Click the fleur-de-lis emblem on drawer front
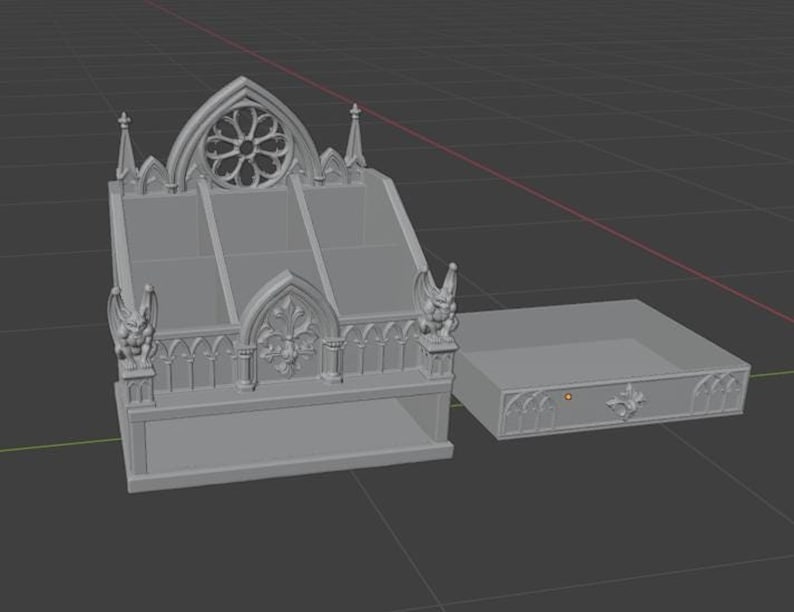Viewport: 794px width, 612px height. 626,402
